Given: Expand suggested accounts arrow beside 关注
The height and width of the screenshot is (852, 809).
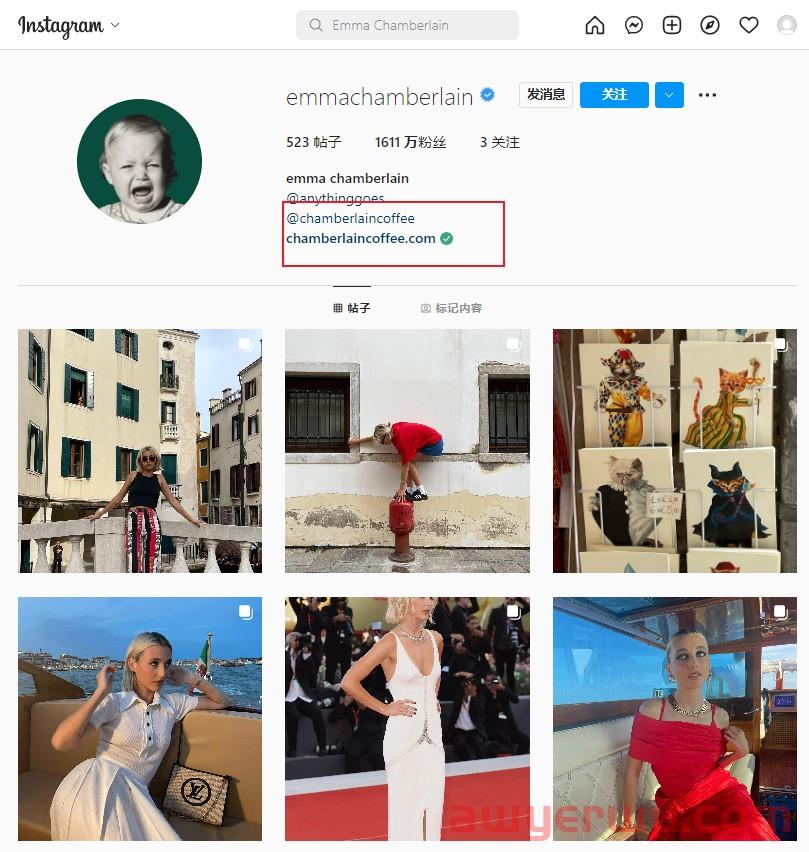Looking at the screenshot, I should pyautogui.click(x=669, y=95).
